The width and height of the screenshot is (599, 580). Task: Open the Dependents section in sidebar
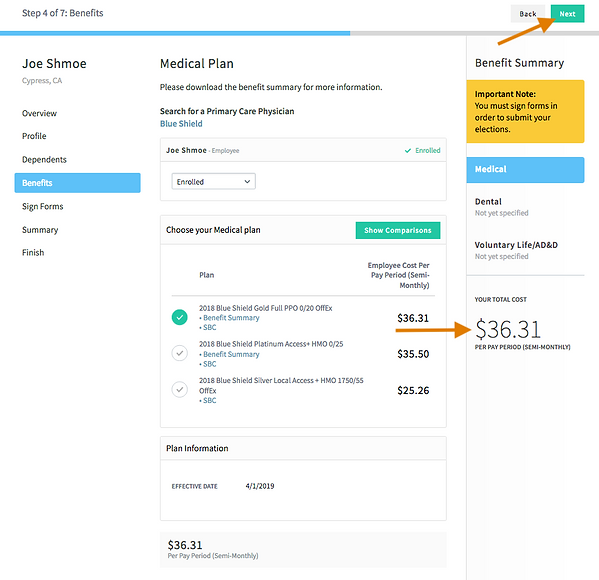point(44,160)
